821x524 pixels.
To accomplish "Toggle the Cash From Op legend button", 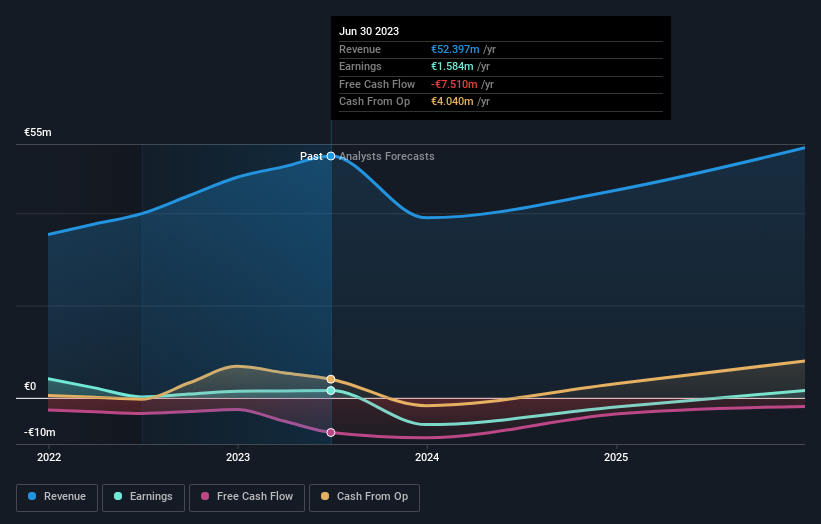I will coord(364,497).
